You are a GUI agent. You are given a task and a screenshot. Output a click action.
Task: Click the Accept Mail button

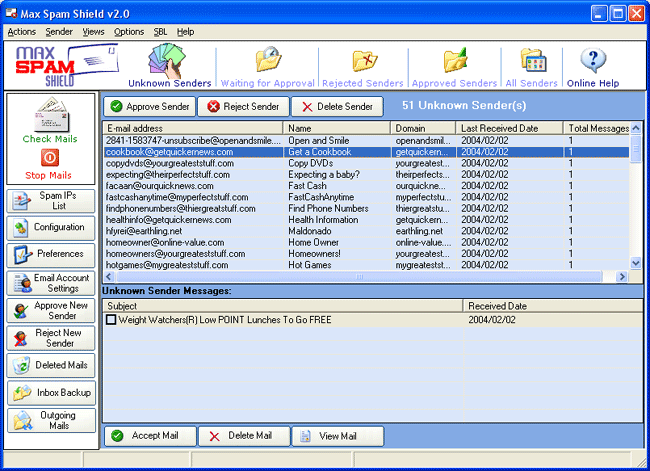pos(150,436)
